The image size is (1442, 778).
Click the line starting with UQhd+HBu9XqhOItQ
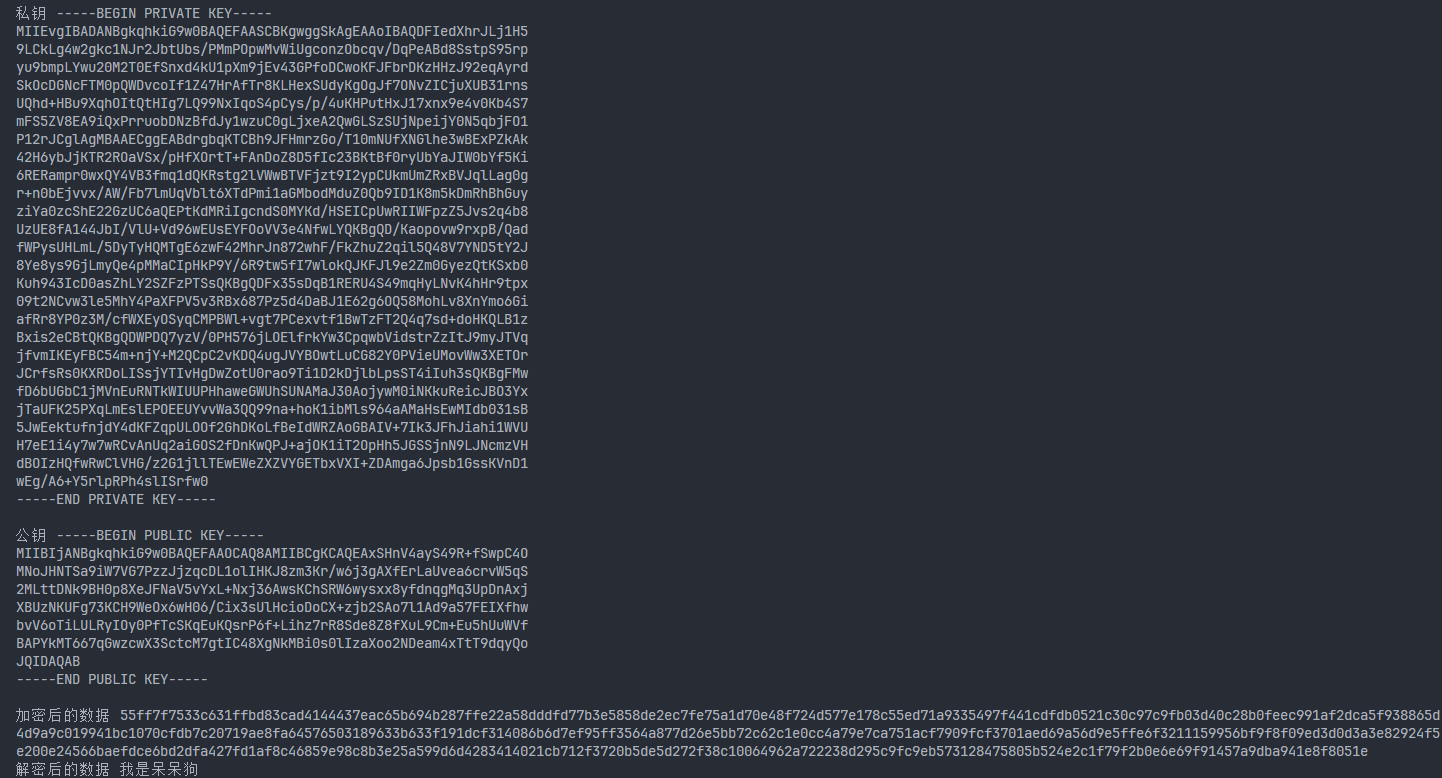click(272, 103)
